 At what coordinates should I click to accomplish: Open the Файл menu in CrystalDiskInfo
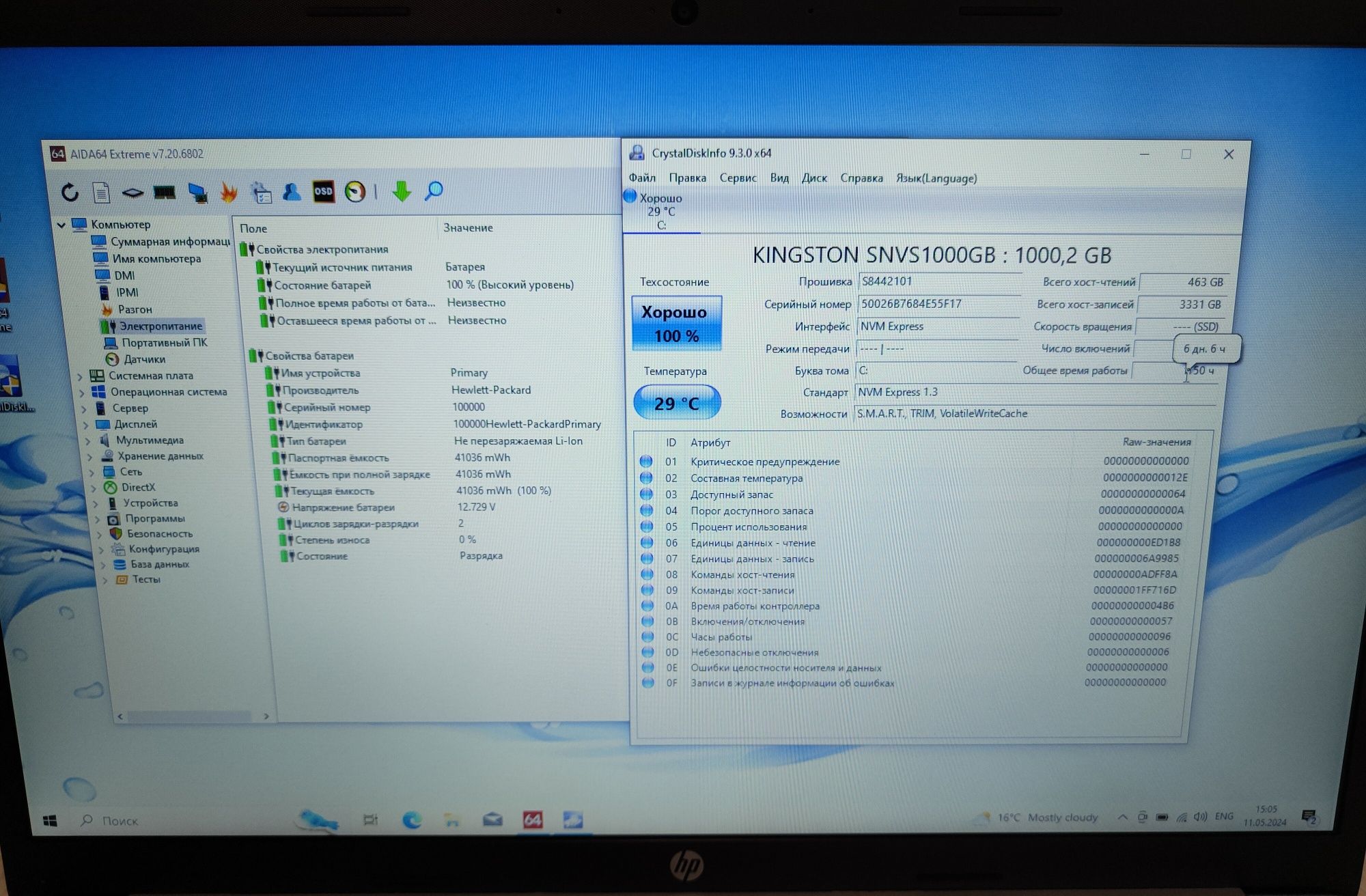coord(642,178)
